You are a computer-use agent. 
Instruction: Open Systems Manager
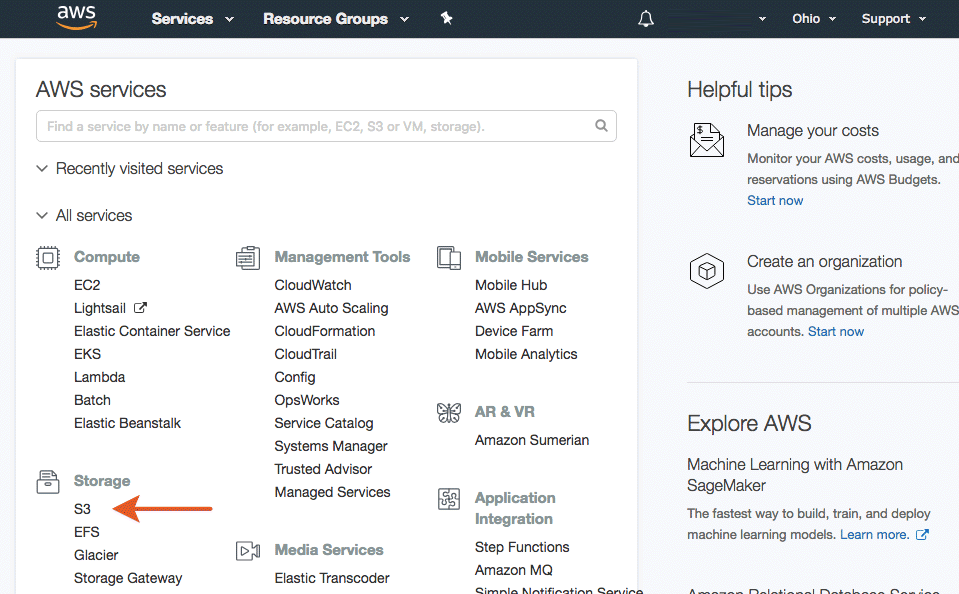tap(331, 447)
